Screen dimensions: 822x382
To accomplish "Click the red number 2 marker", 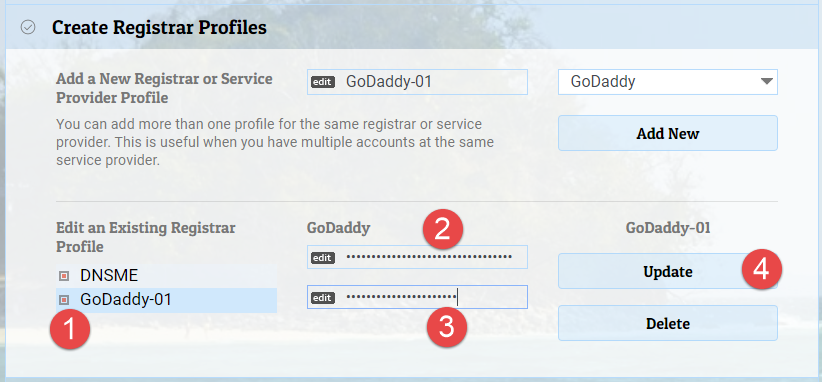I will (x=442, y=229).
